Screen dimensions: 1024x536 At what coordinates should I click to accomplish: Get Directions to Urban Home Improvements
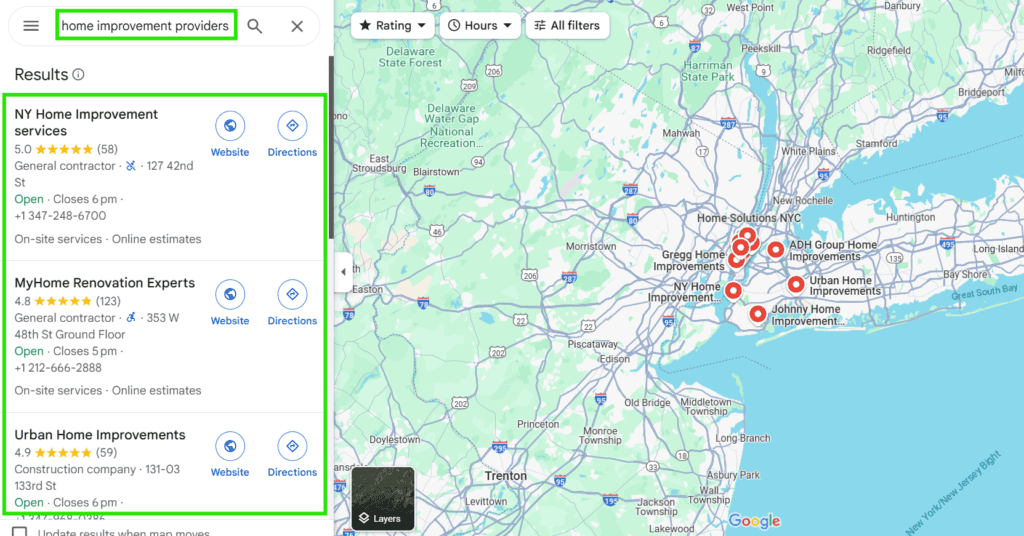click(x=292, y=454)
